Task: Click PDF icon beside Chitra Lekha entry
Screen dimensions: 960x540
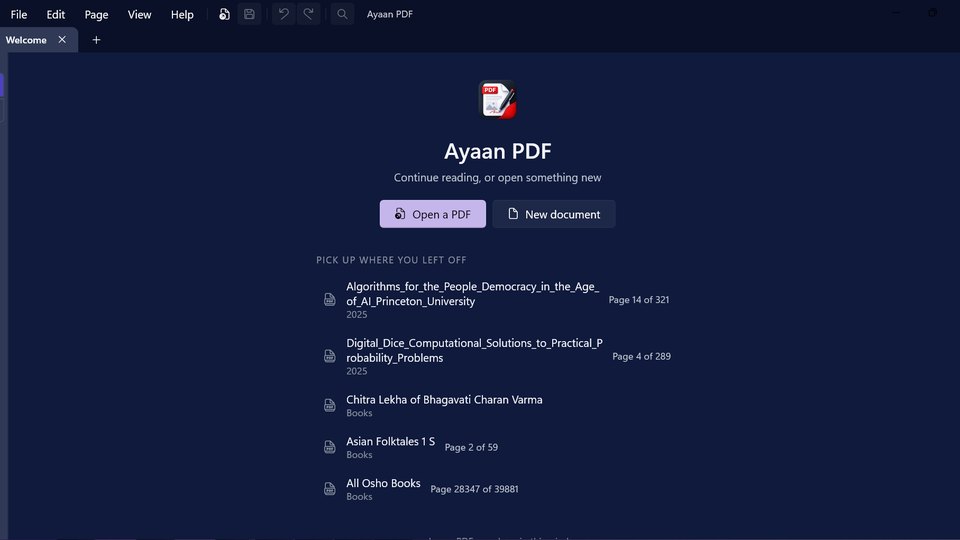Action: click(330, 405)
